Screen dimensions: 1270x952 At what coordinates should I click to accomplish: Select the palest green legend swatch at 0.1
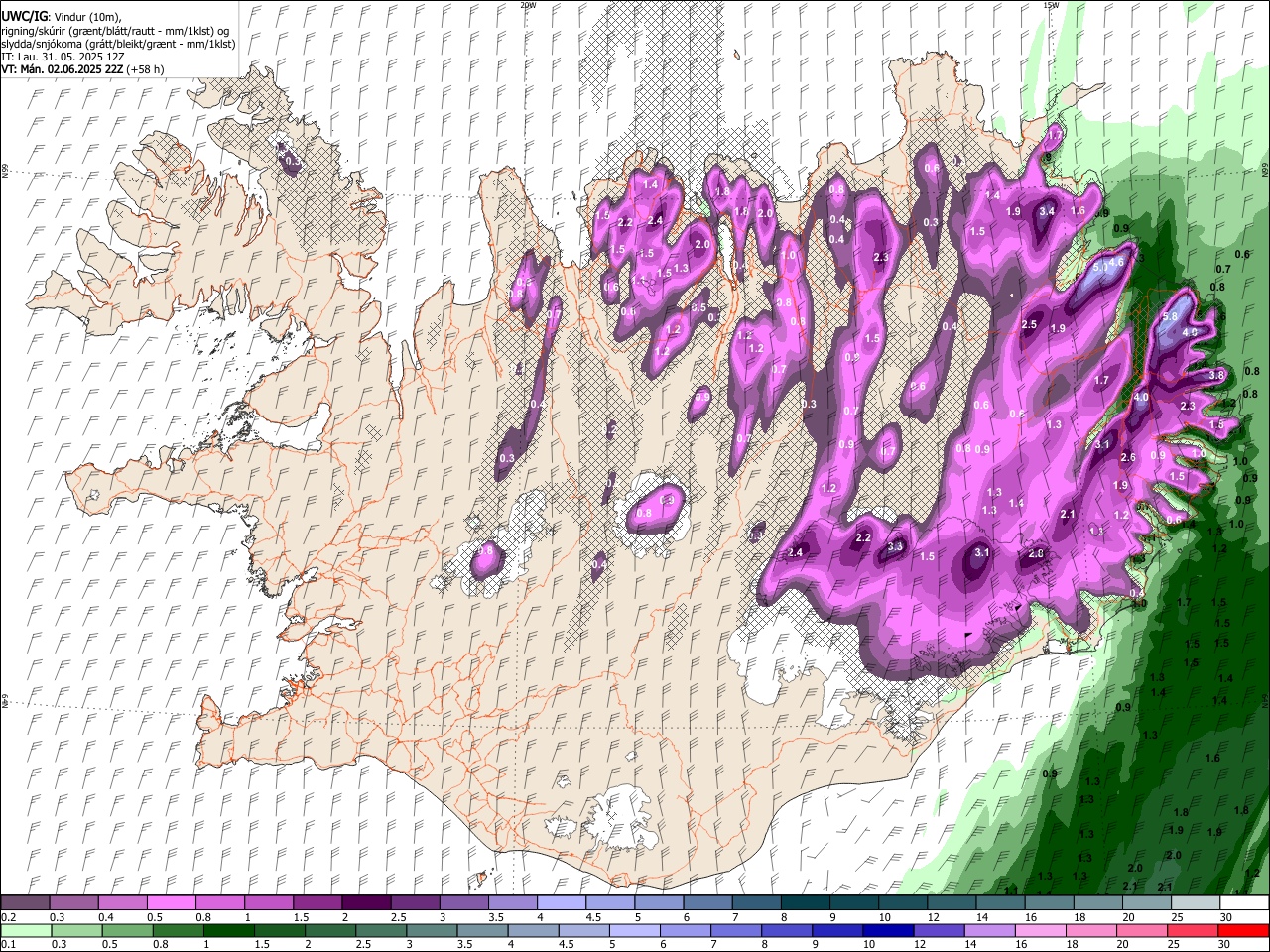tap(24, 931)
